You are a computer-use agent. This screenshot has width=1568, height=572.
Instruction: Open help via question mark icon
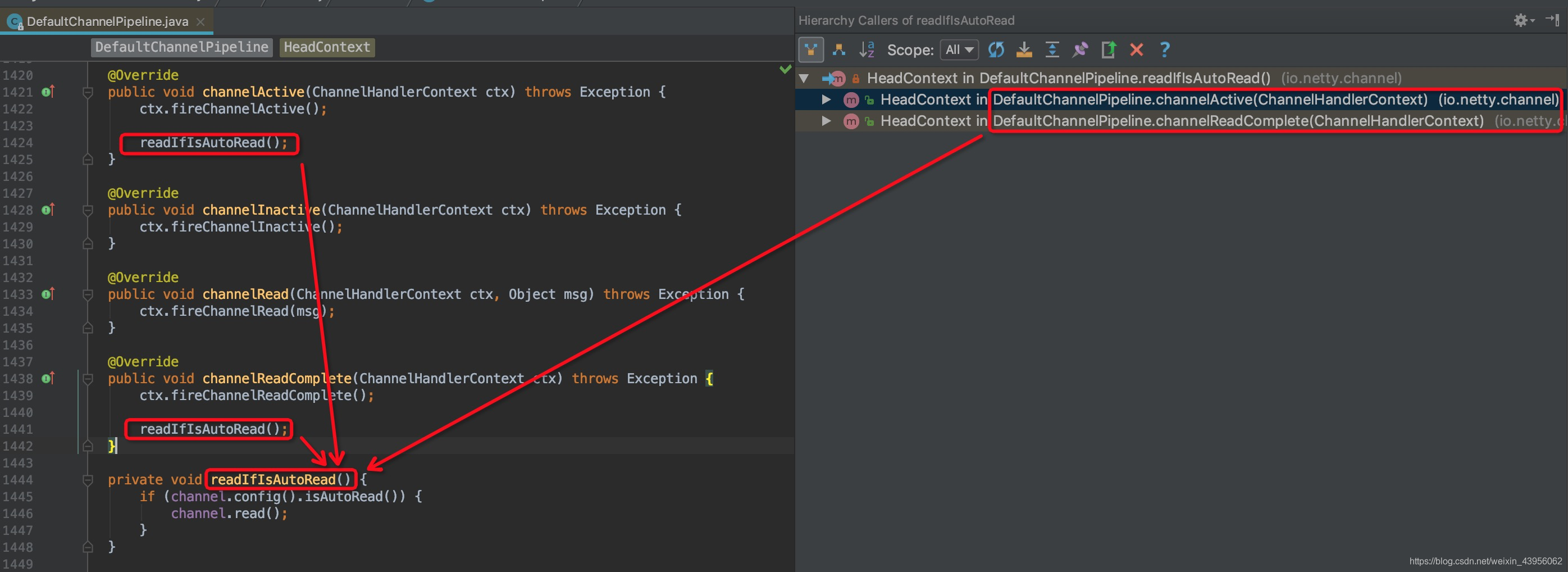1164,50
